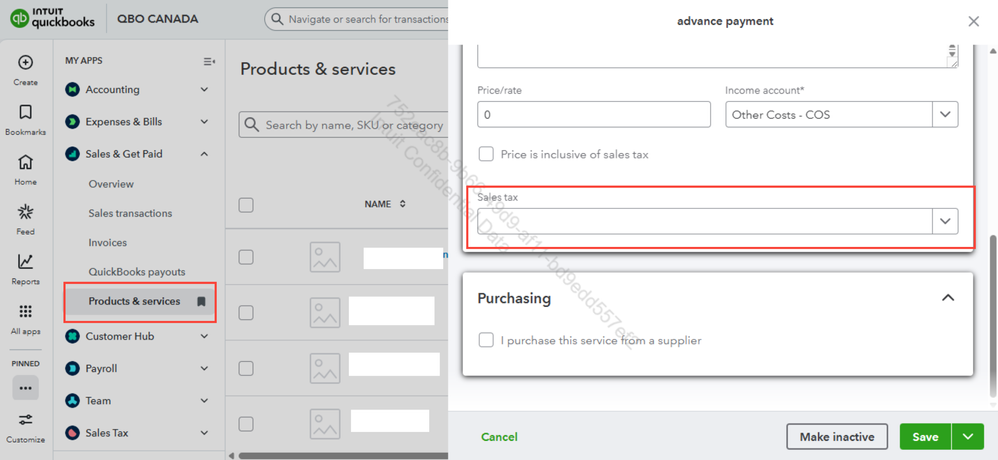
Task: Select the first product row checkbox
Action: [246, 257]
